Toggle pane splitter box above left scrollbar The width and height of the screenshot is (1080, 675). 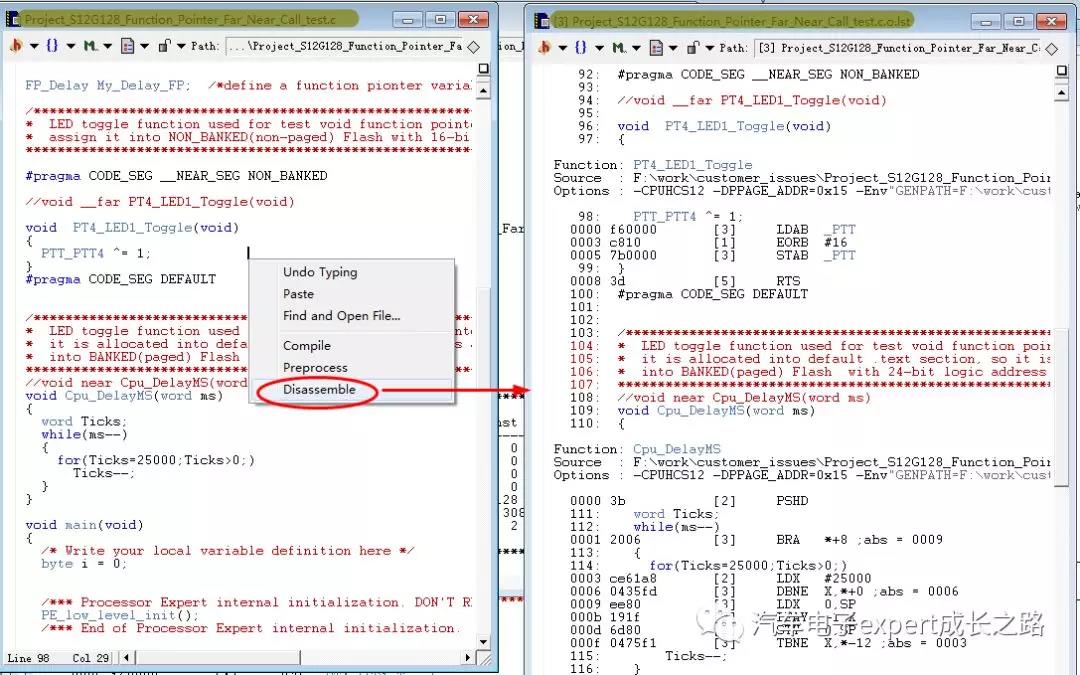coord(483,69)
